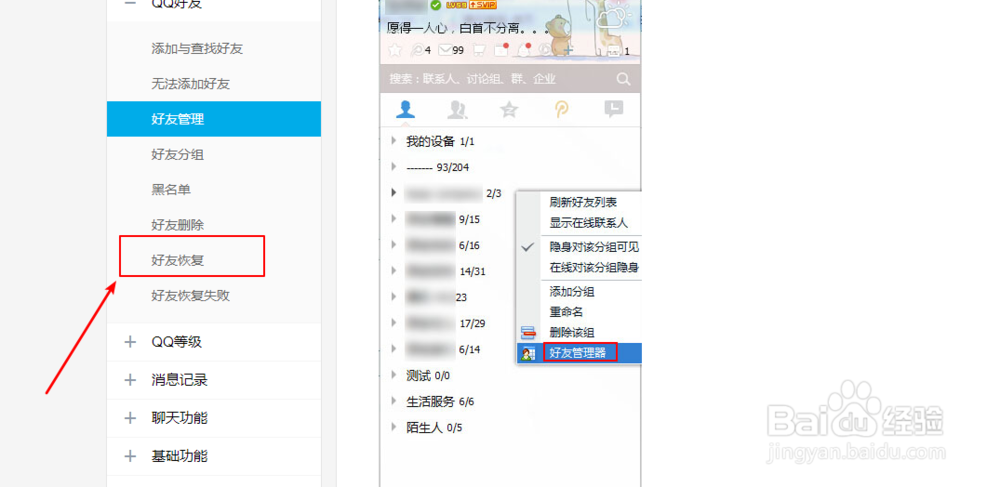Open Tencent Weibo icon showing 4
The image size is (1000, 487).
tap(421, 50)
